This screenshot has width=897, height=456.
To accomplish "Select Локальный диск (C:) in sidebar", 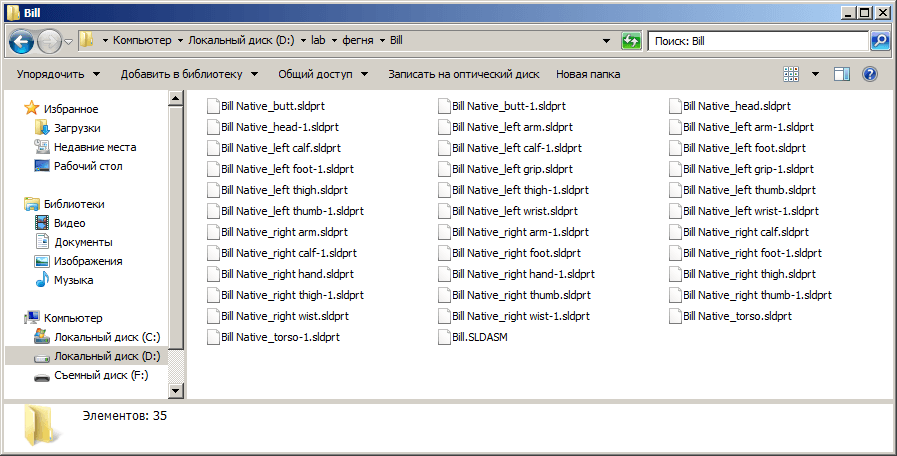I will 106,337.
